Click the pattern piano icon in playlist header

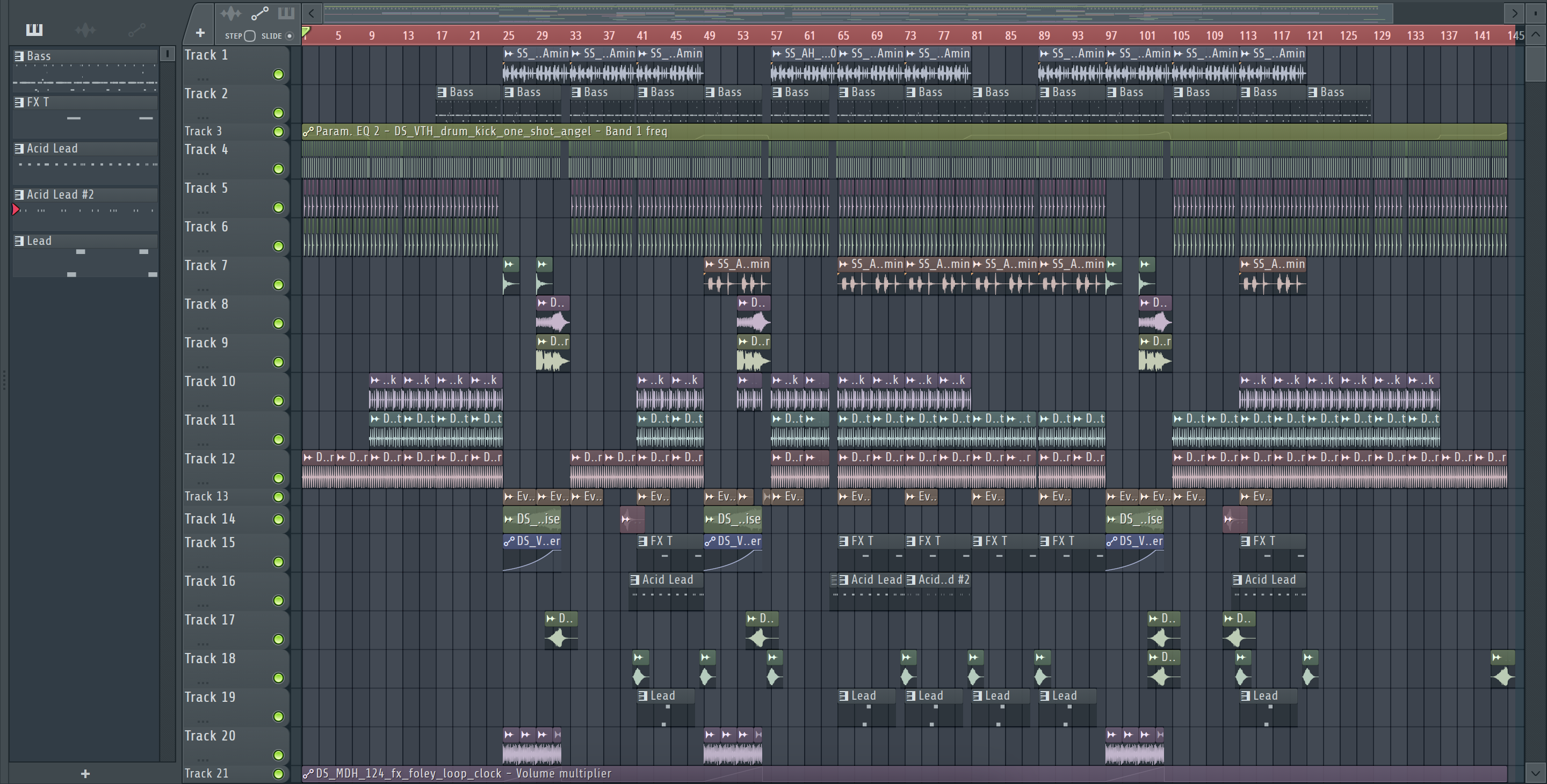286,13
